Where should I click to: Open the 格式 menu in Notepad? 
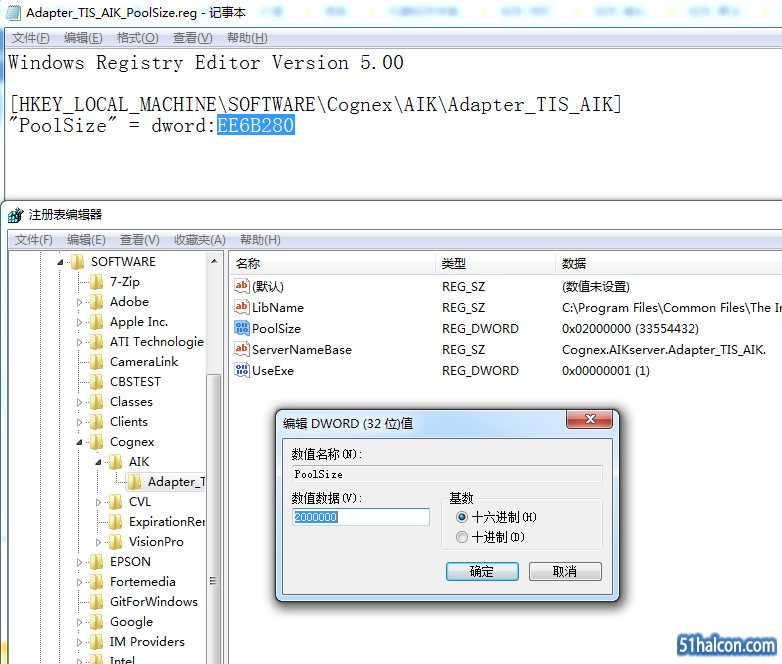137,38
